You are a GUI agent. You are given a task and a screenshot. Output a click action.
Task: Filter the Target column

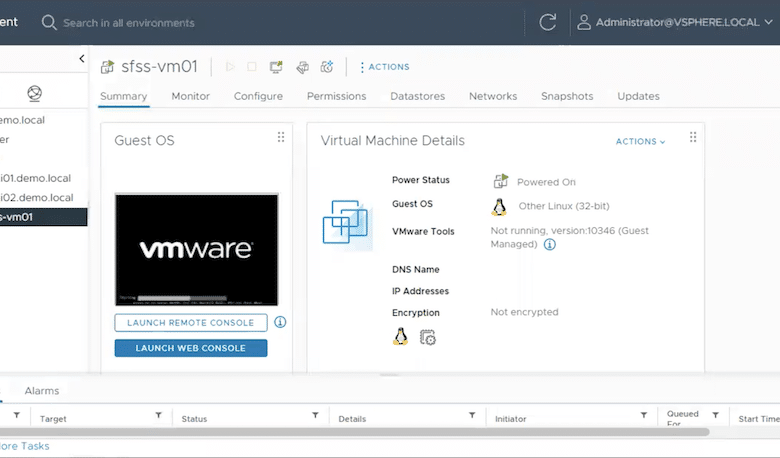point(158,415)
